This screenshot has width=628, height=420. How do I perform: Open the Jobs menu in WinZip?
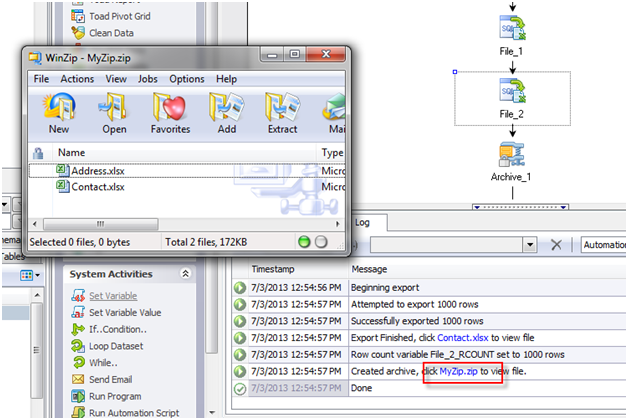pos(147,79)
